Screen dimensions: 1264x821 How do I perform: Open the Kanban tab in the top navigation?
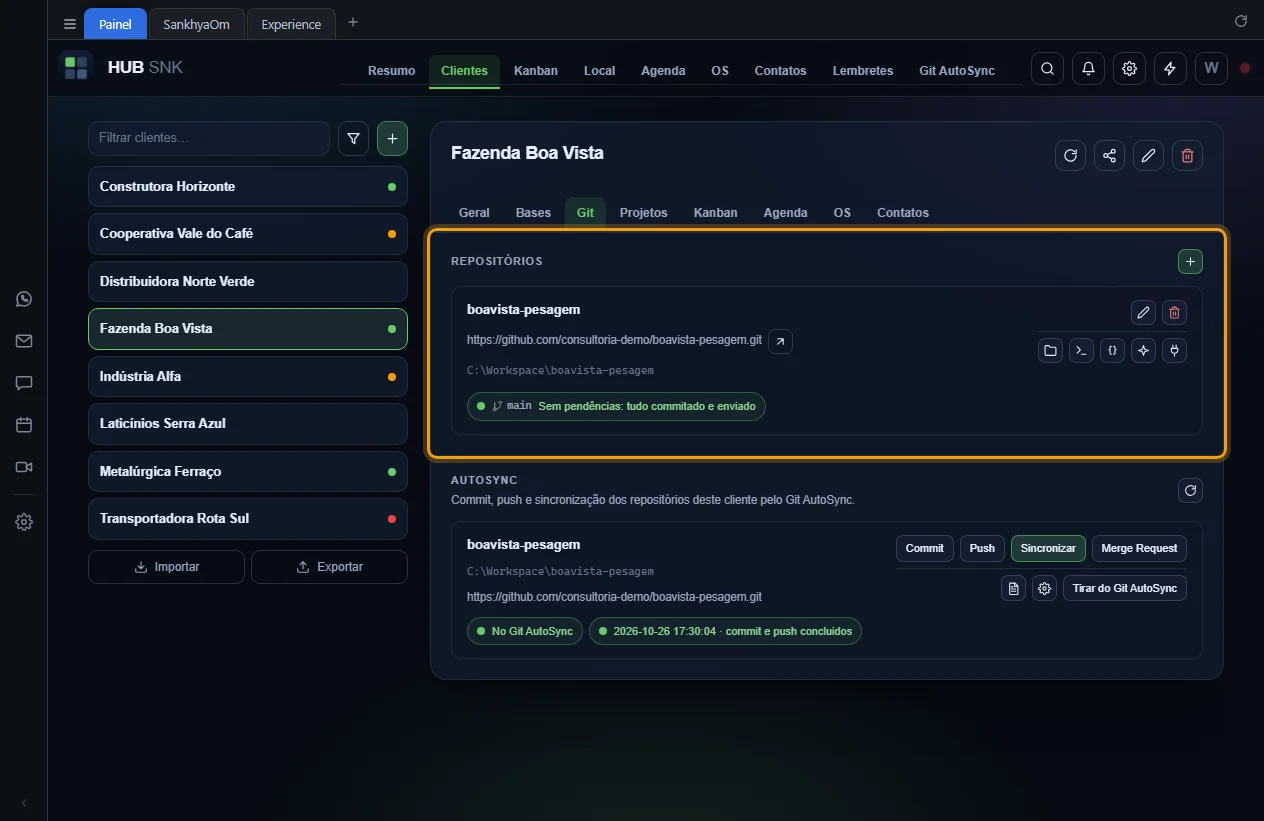[x=536, y=71]
